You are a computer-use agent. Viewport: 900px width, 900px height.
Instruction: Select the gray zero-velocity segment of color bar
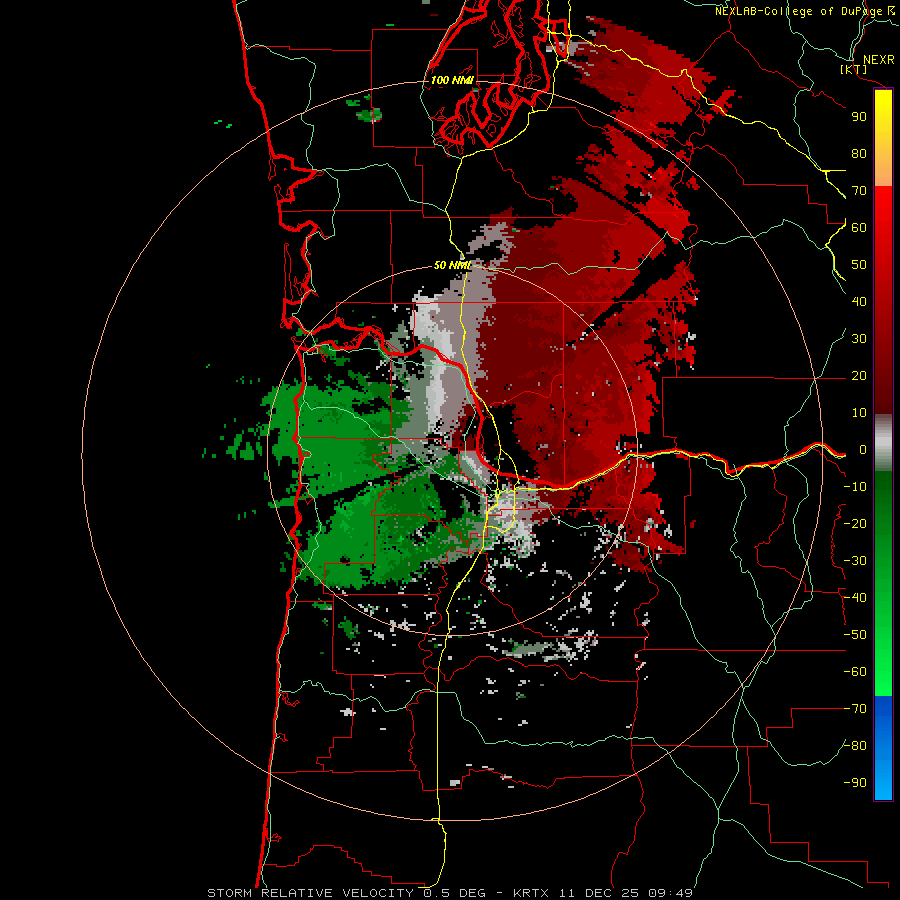(x=883, y=443)
